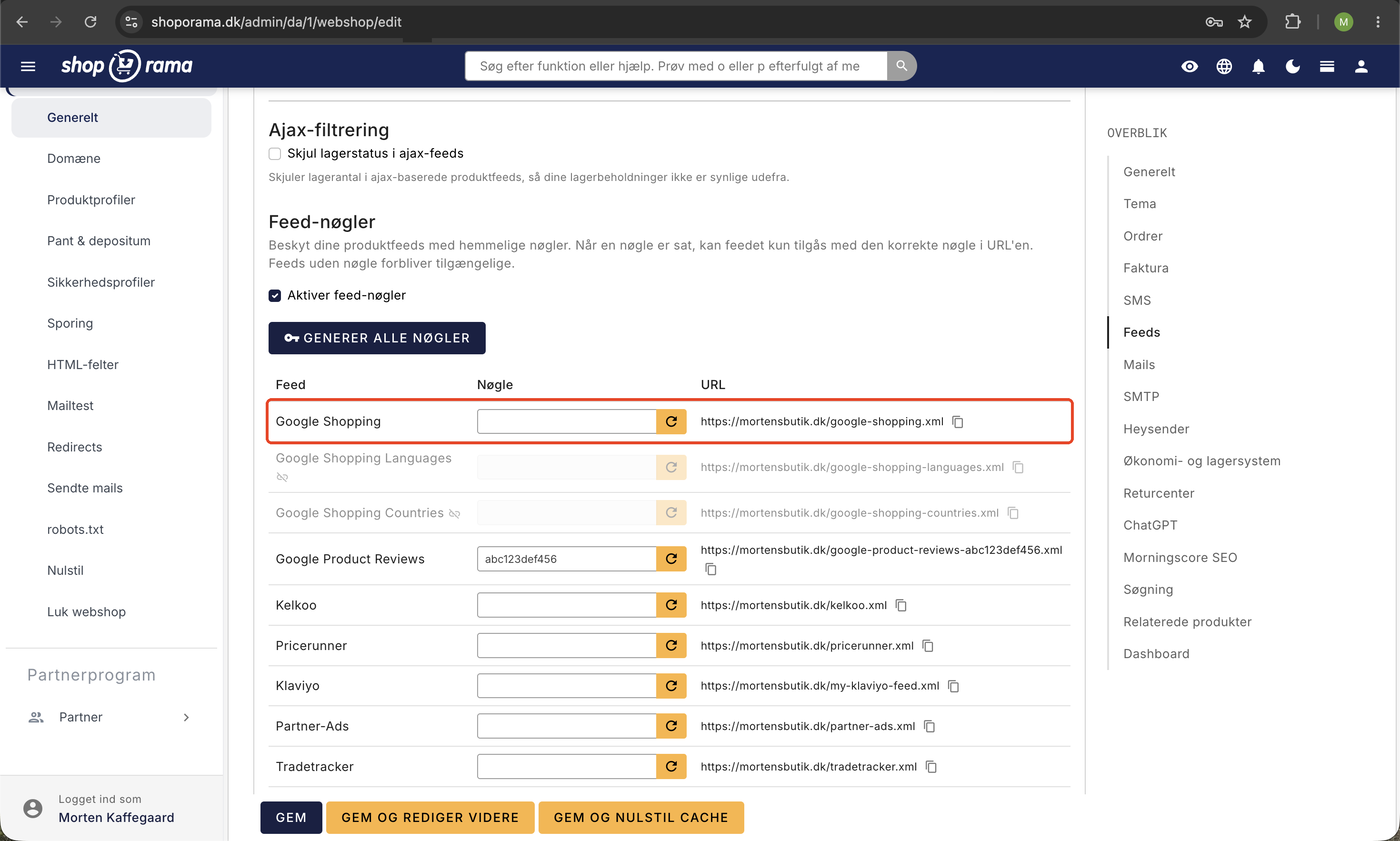The height and width of the screenshot is (841, 1400).
Task: Click Morten Kaffegaard user name
Action: pos(116,817)
